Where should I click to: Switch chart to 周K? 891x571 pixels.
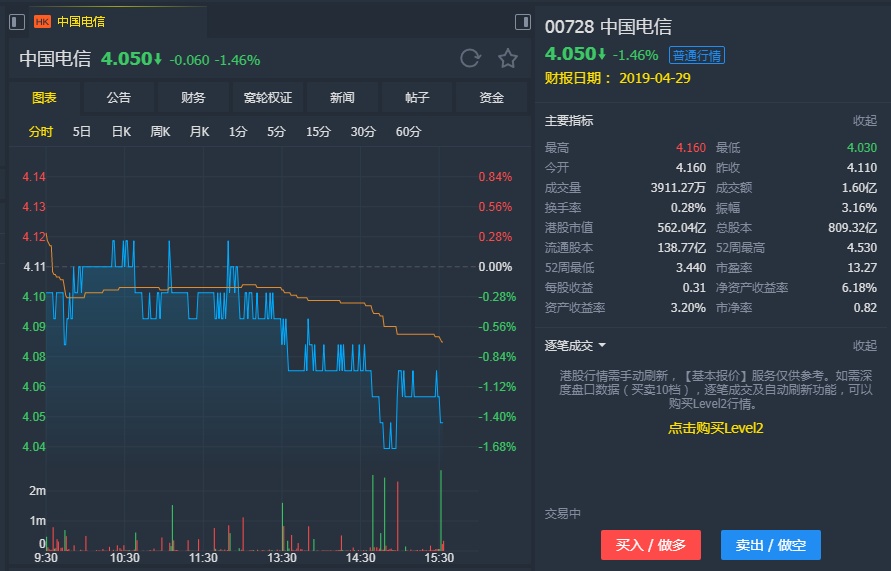160,132
